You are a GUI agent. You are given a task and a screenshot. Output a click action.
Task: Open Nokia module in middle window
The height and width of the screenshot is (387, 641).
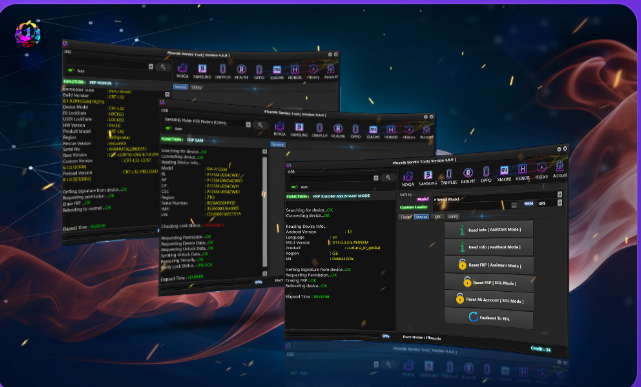(280, 129)
